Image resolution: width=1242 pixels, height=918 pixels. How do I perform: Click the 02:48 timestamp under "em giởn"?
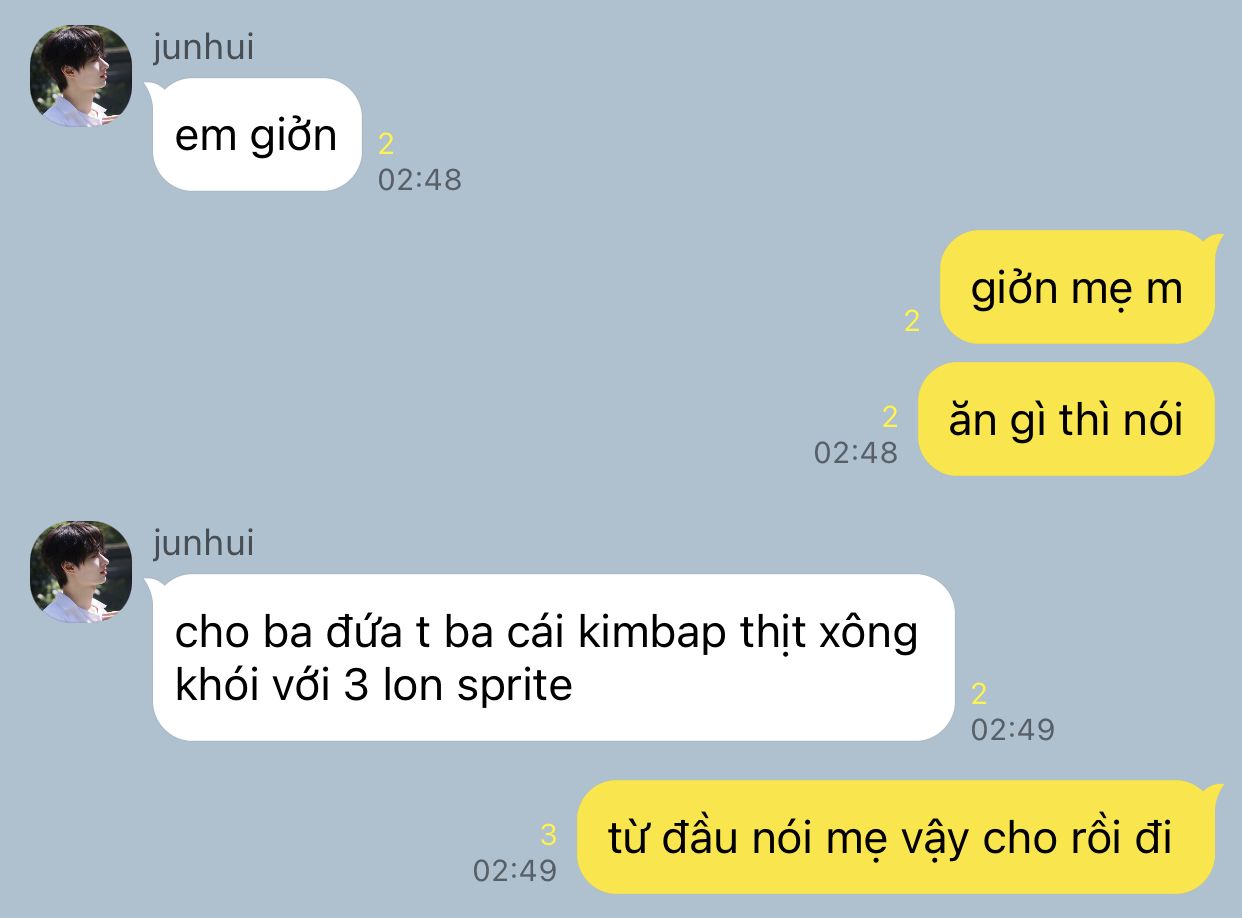420,180
